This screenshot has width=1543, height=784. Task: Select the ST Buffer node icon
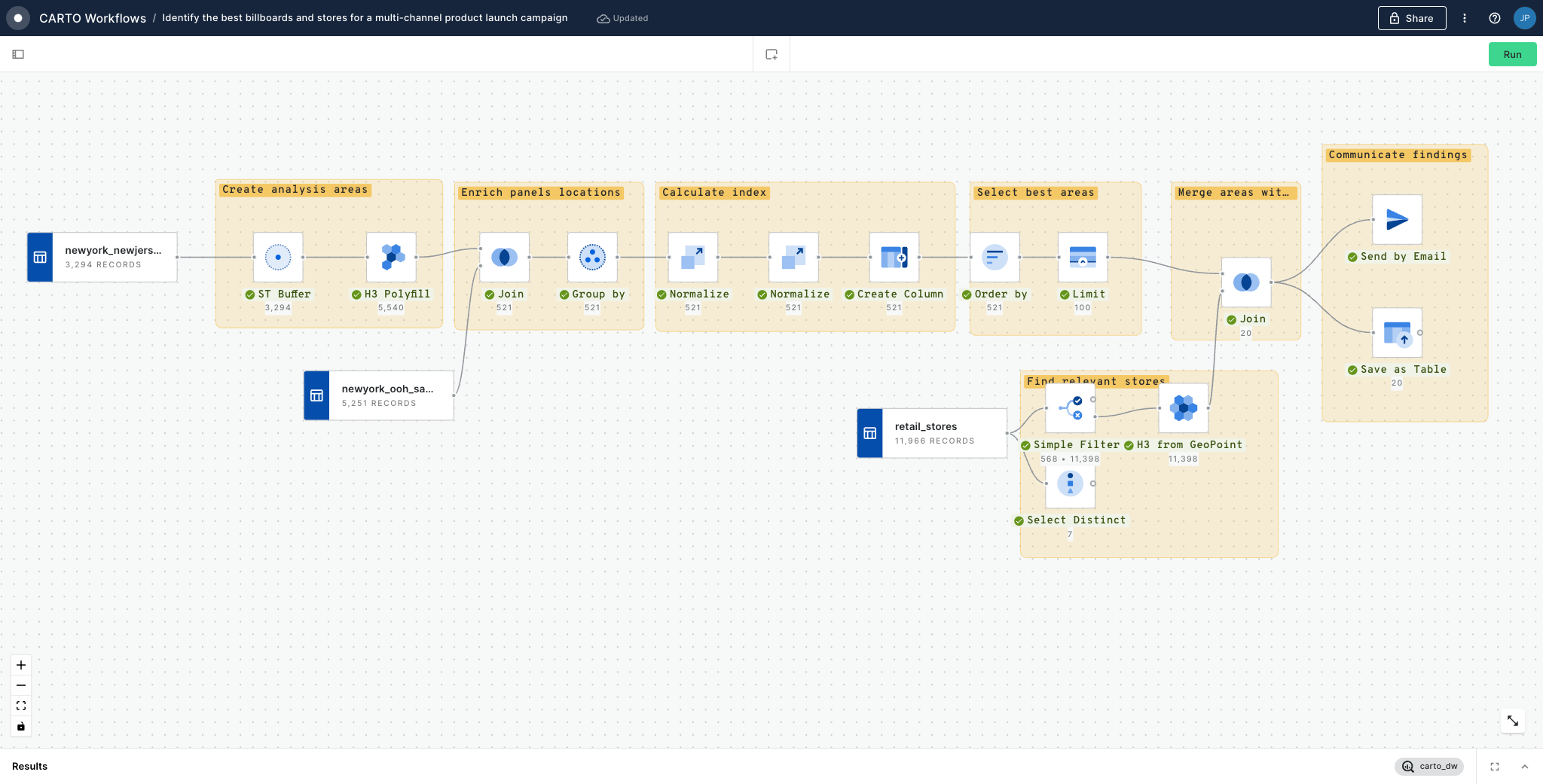tap(278, 258)
